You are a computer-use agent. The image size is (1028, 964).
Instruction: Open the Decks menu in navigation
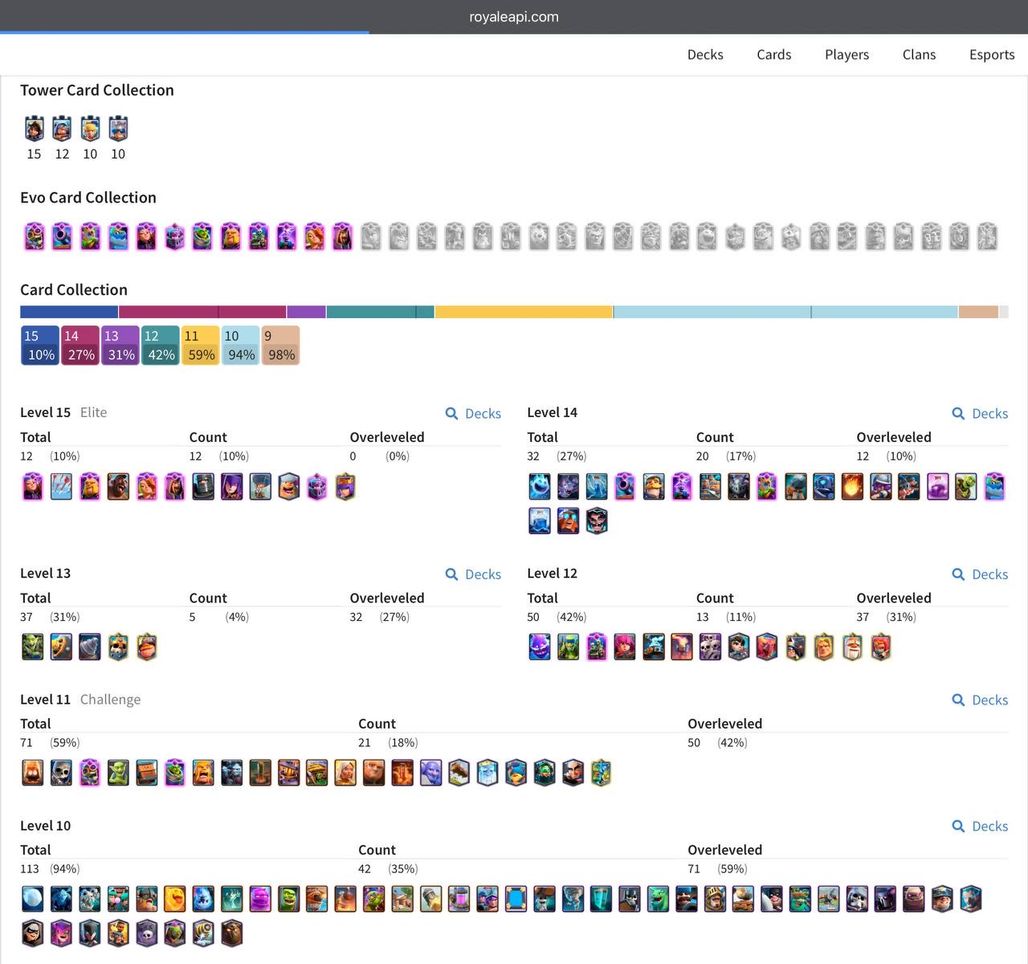(705, 54)
